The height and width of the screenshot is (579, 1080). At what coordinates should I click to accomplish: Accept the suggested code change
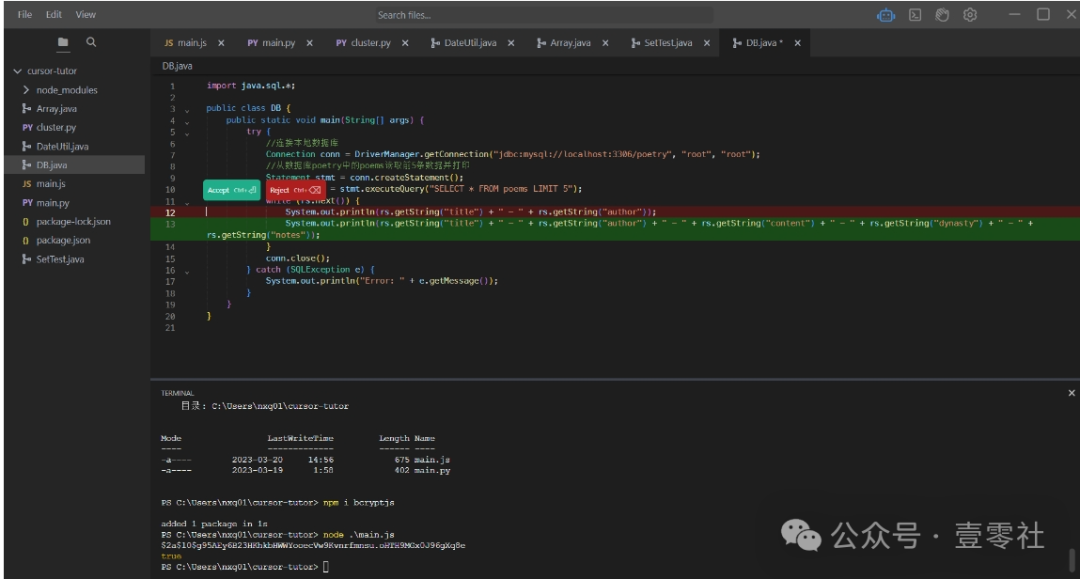(232, 190)
